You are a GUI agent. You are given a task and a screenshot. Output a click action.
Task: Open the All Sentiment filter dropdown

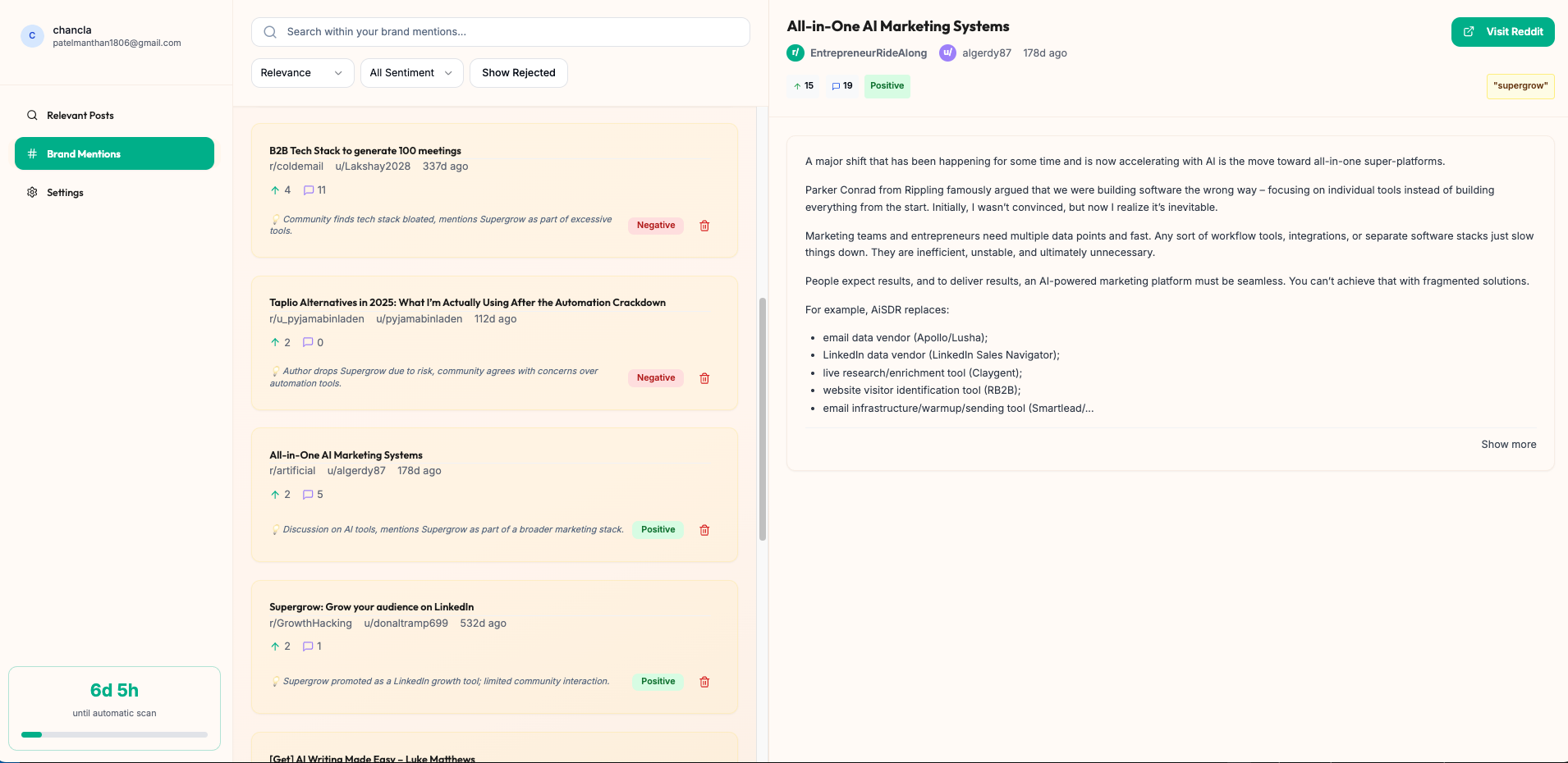click(411, 73)
